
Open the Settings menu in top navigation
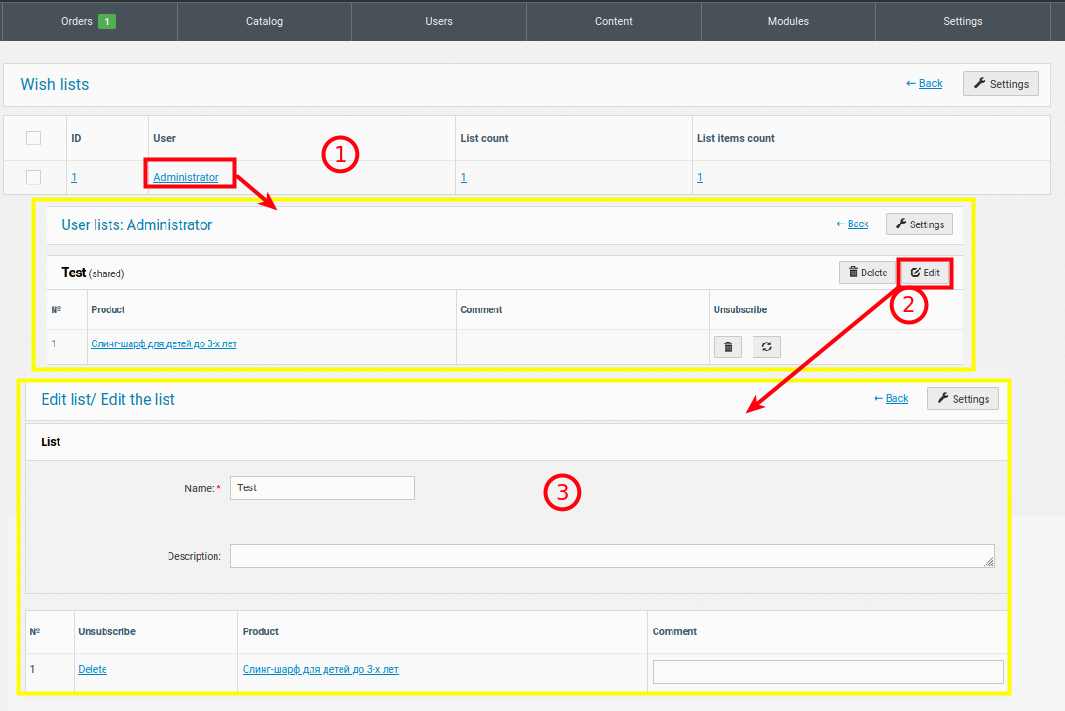pyautogui.click(x=962, y=21)
